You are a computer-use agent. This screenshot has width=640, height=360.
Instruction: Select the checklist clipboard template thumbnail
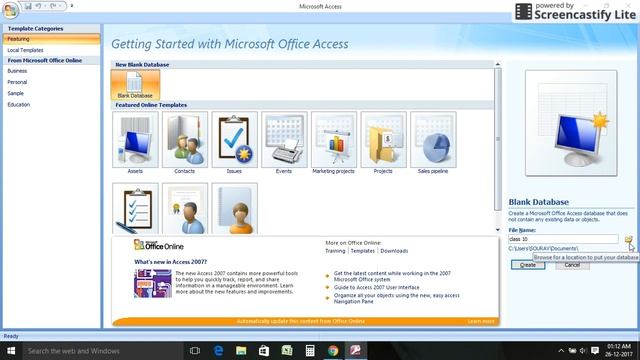135,209
